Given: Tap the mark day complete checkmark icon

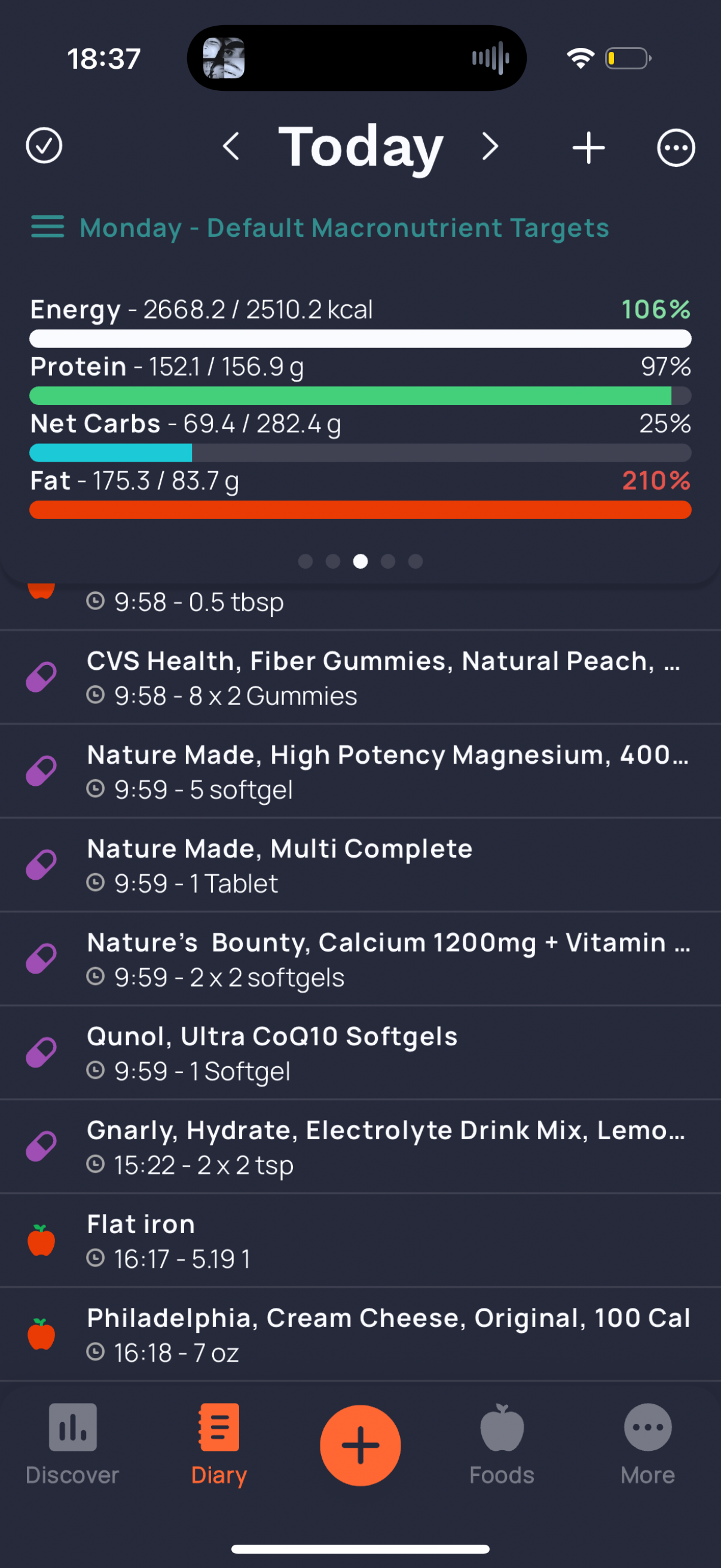Looking at the screenshot, I should [x=44, y=146].
